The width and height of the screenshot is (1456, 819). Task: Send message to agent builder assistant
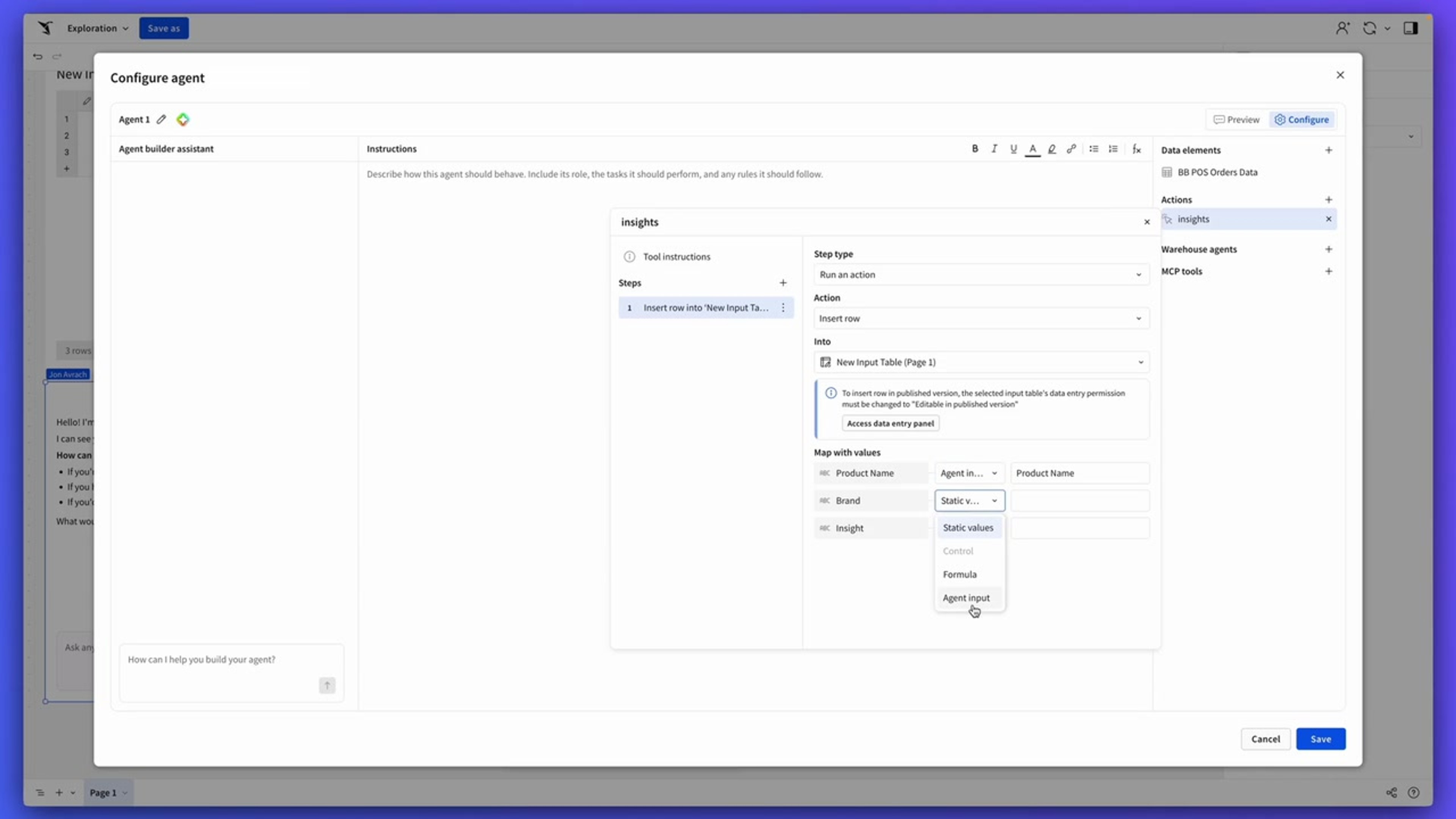(327, 686)
